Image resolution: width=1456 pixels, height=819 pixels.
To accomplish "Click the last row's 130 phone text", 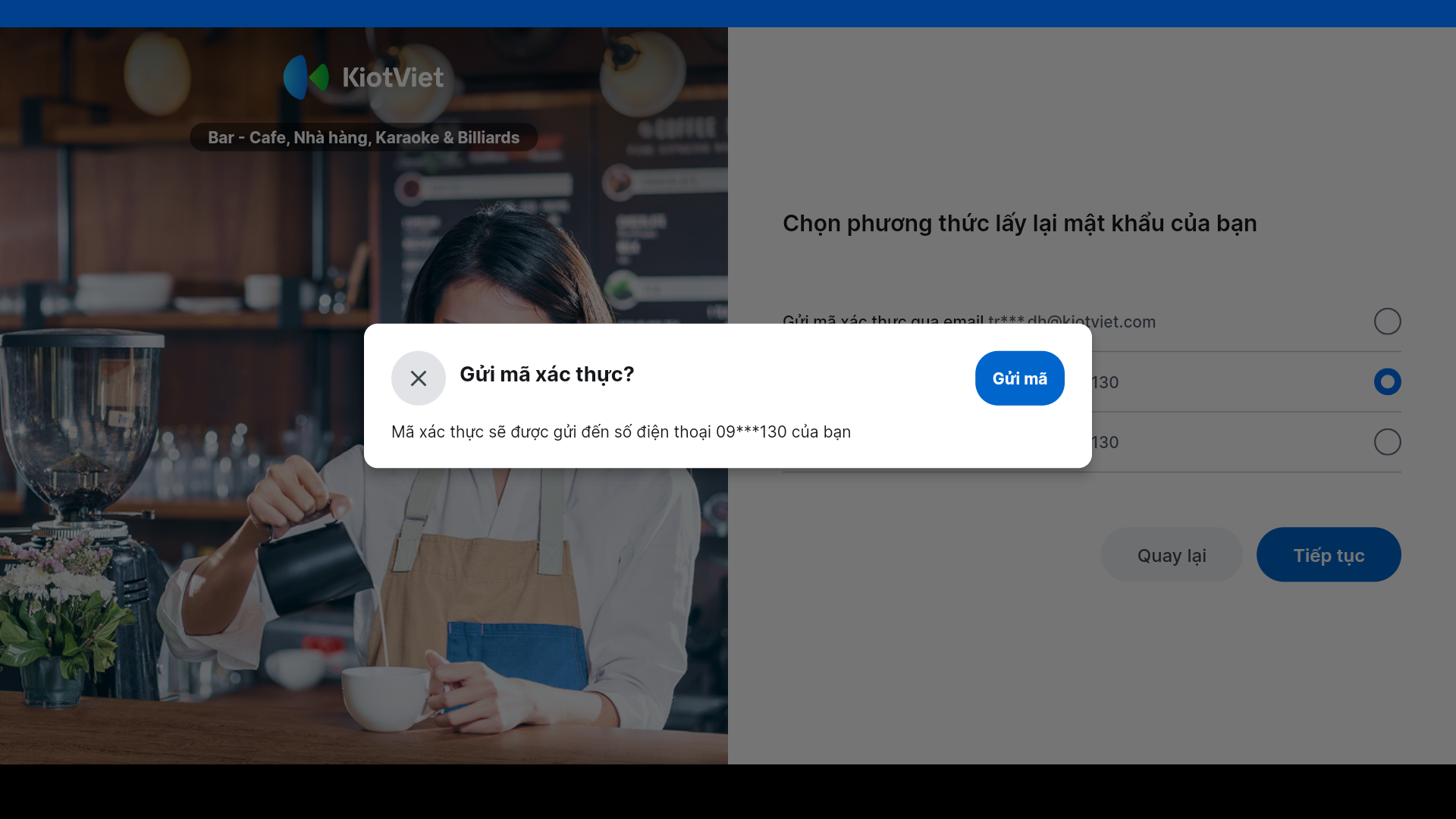I will pyautogui.click(x=1105, y=442).
